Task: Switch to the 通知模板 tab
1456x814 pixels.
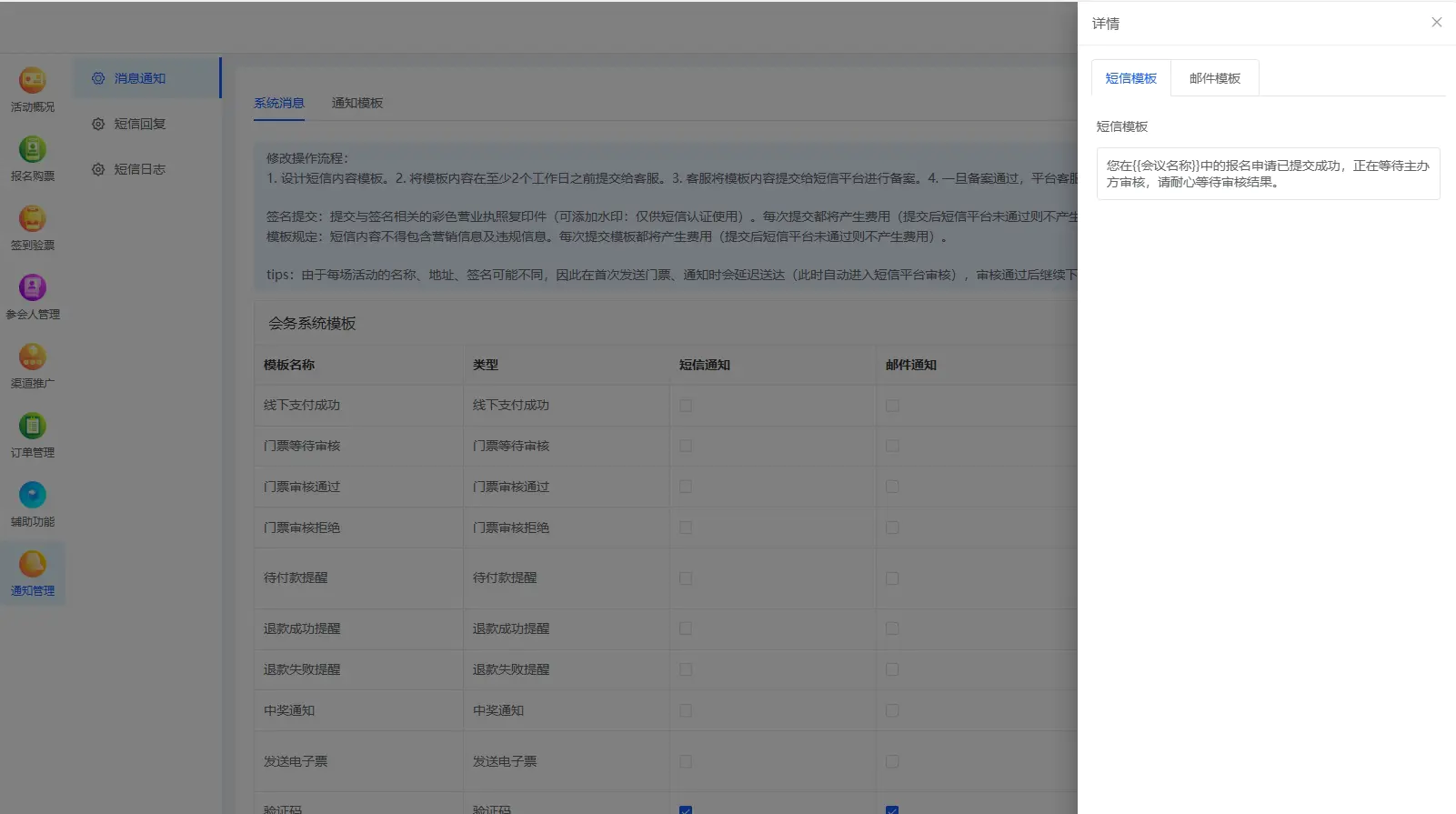Action: coord(356,104)
